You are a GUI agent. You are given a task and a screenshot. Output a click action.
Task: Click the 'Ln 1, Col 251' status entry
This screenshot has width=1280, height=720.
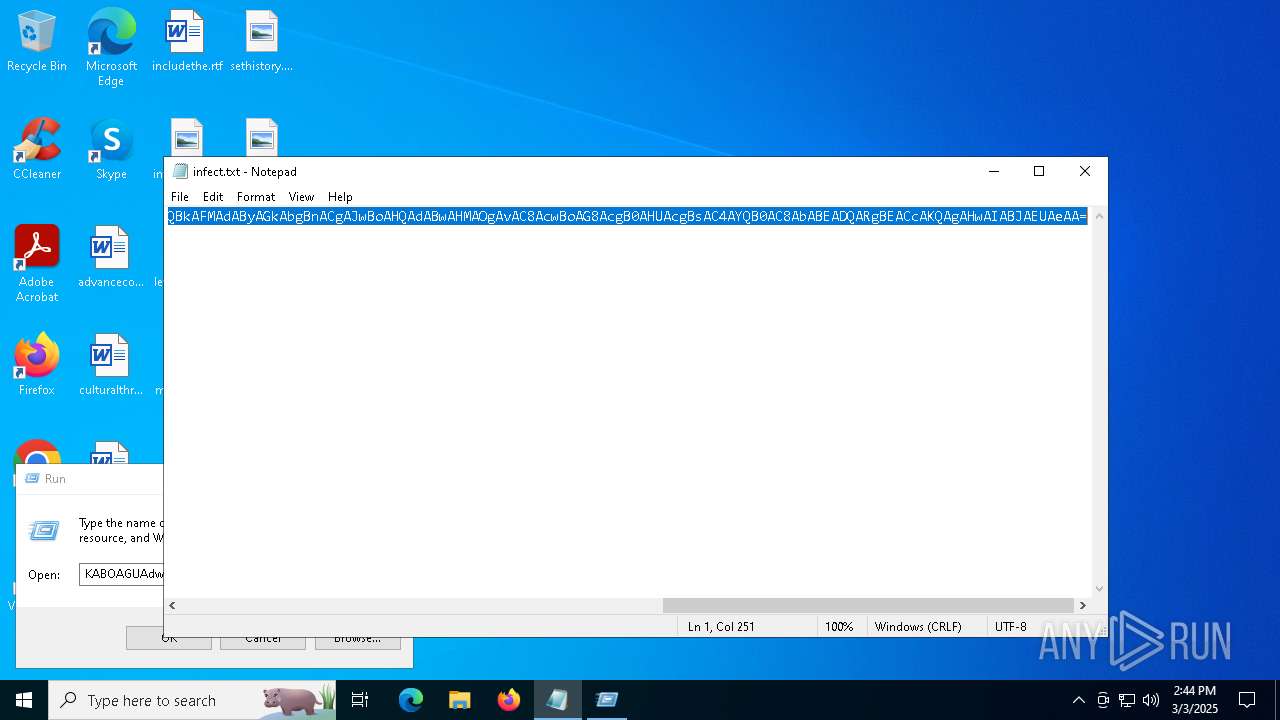(x=721, y=627)
